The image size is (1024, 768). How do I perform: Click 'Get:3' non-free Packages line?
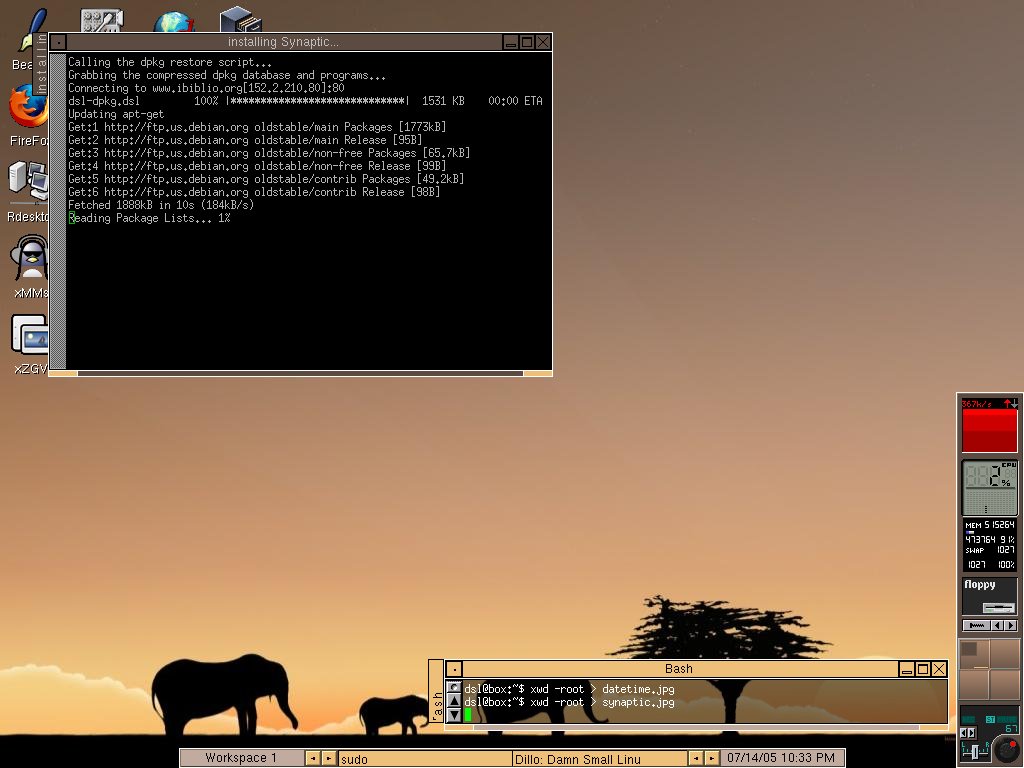(x=269, y=153)
